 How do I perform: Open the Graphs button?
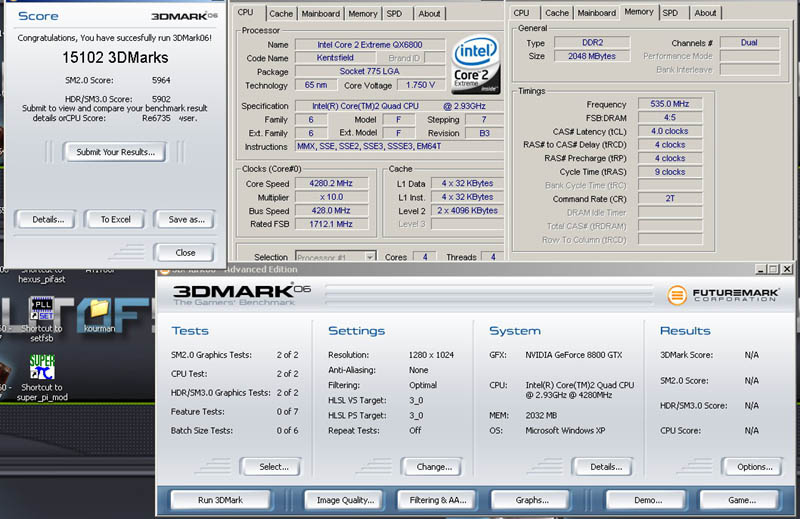click(532, 500)
